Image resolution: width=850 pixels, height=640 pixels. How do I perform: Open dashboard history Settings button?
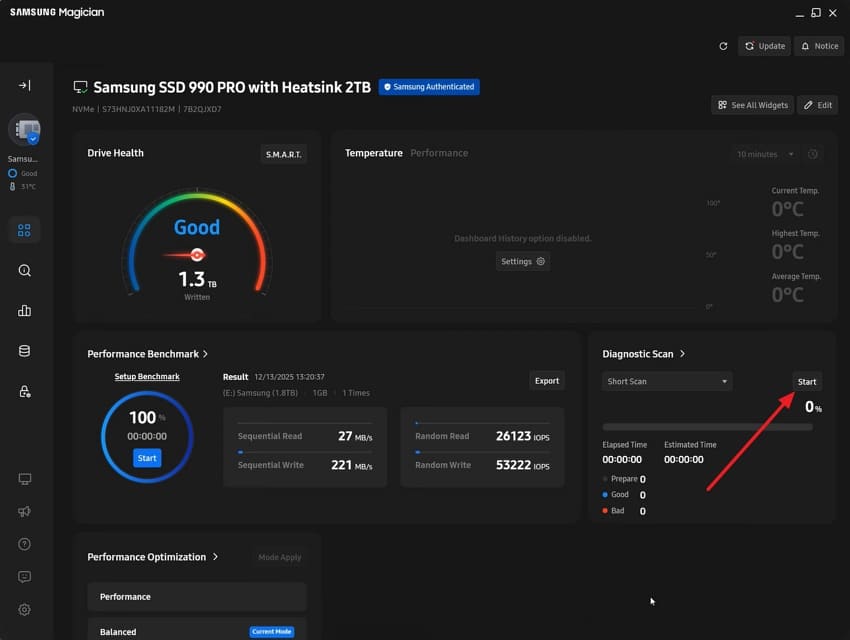point(523,261)
